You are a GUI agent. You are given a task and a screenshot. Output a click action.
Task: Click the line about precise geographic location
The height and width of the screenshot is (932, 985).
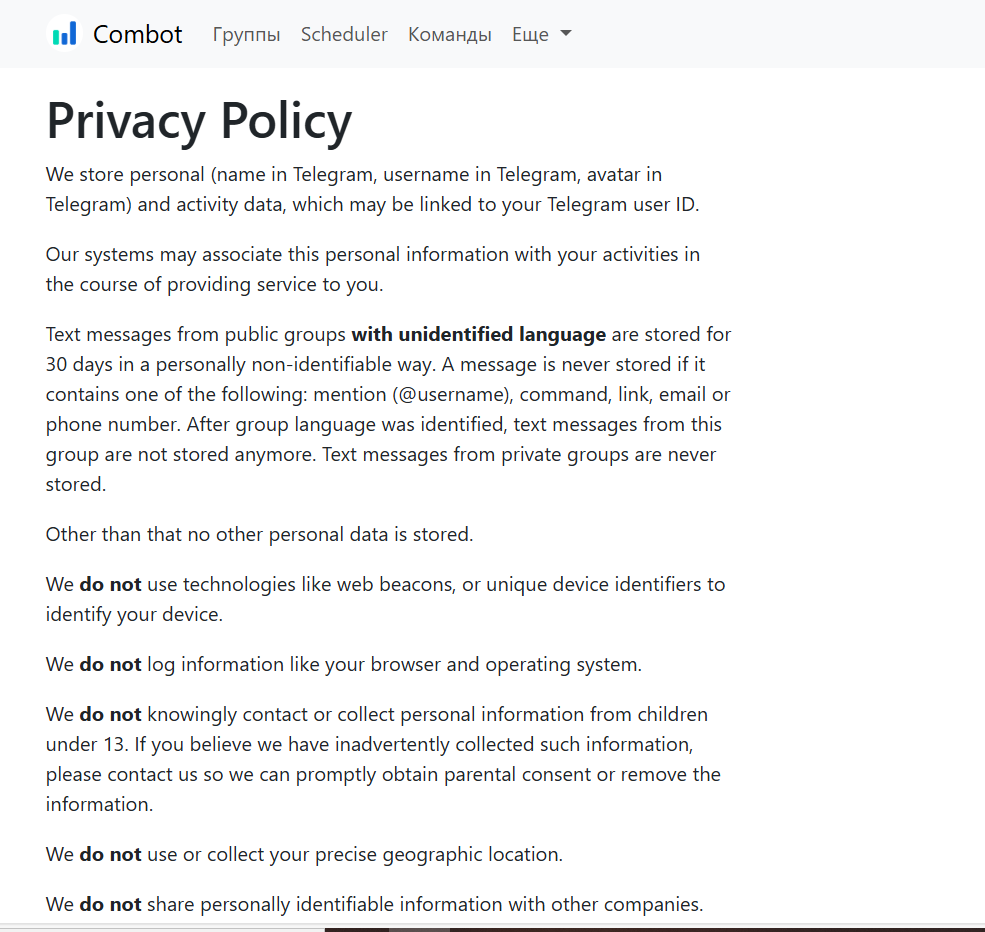pyautogui.click(x=304, y=854)
